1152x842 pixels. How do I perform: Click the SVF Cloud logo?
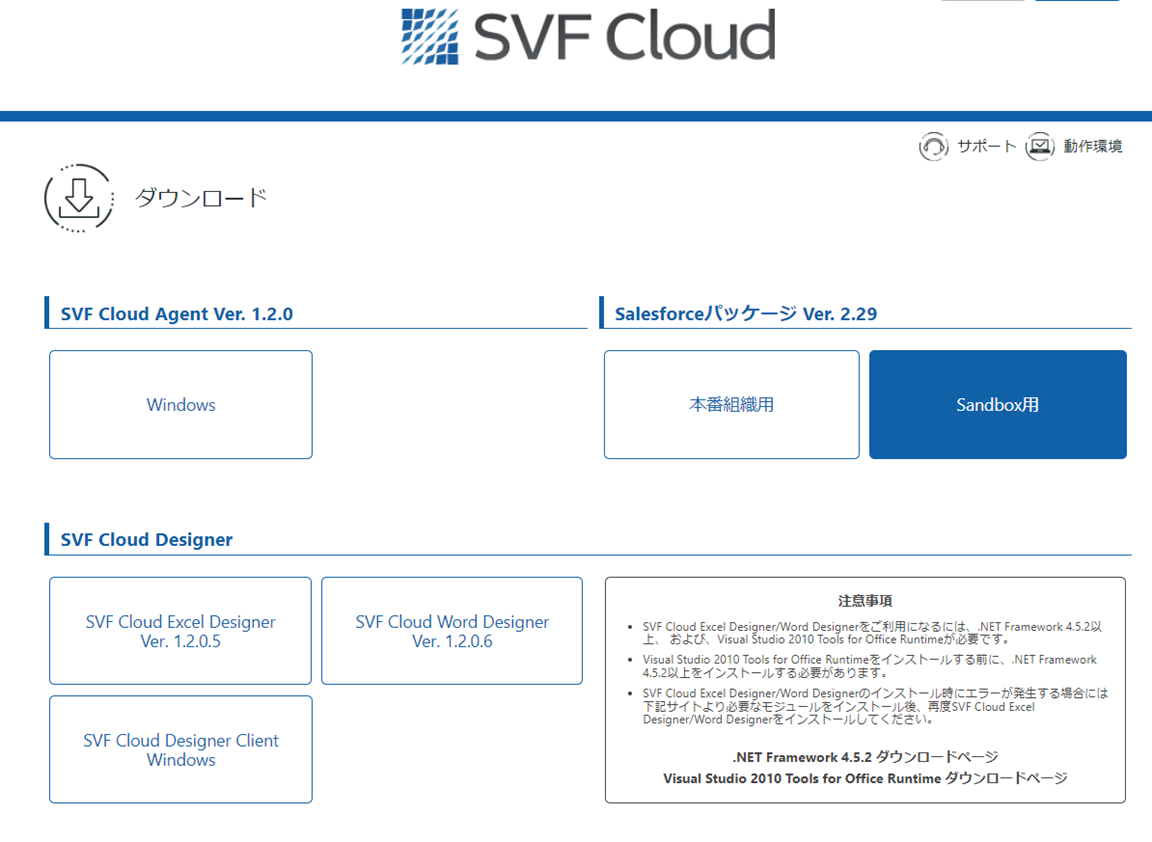pos(588,36)
